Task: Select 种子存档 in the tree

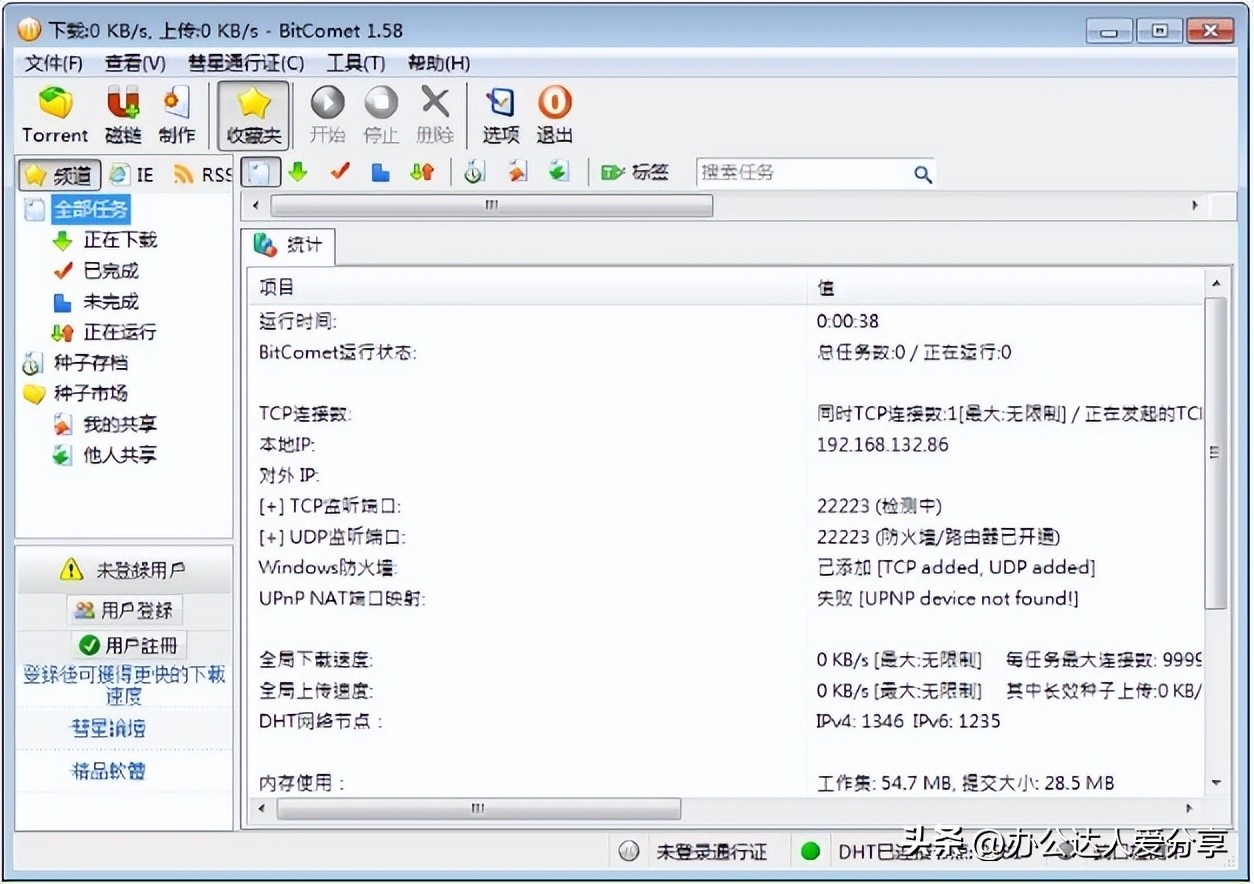Action: point(91,363)
